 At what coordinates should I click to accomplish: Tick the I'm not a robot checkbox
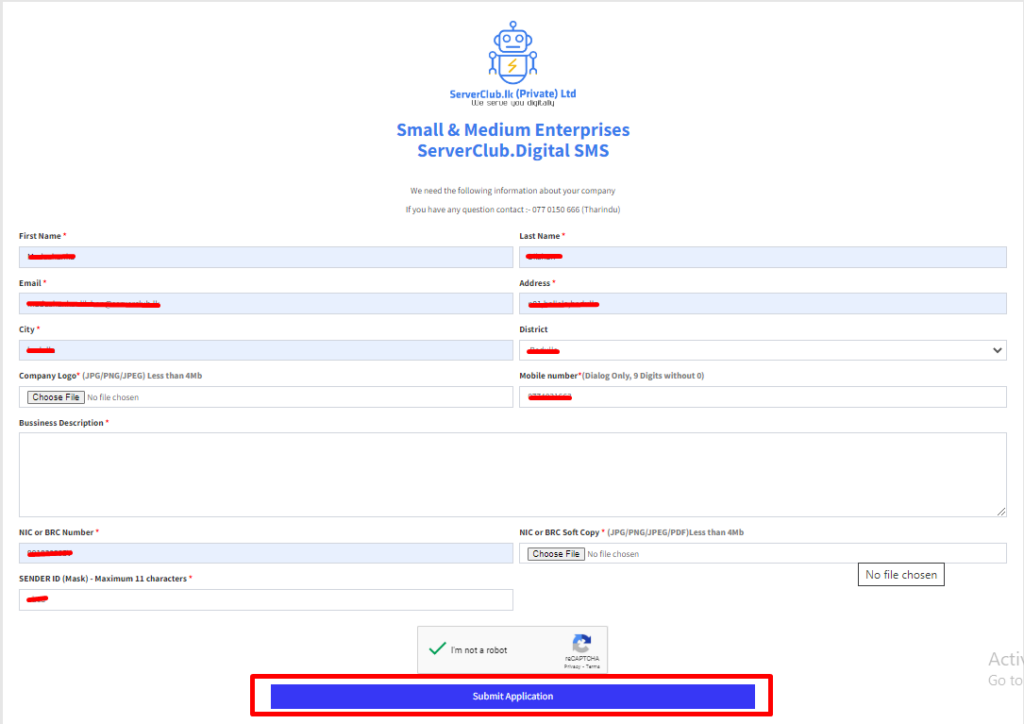437,649
